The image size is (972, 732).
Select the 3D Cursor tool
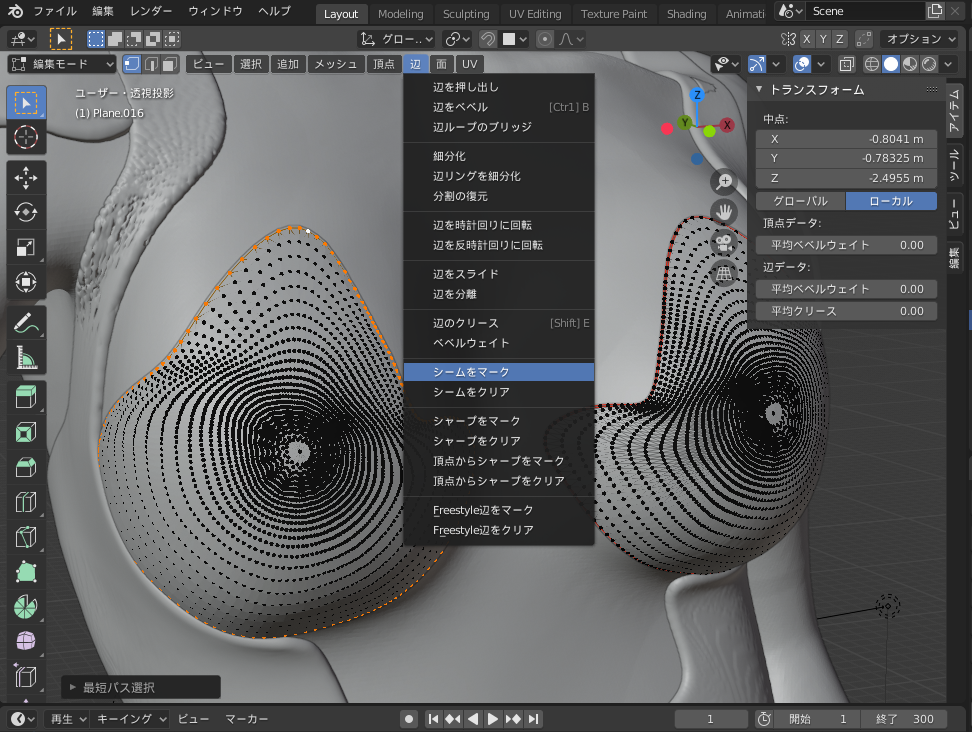coord(26,137)
